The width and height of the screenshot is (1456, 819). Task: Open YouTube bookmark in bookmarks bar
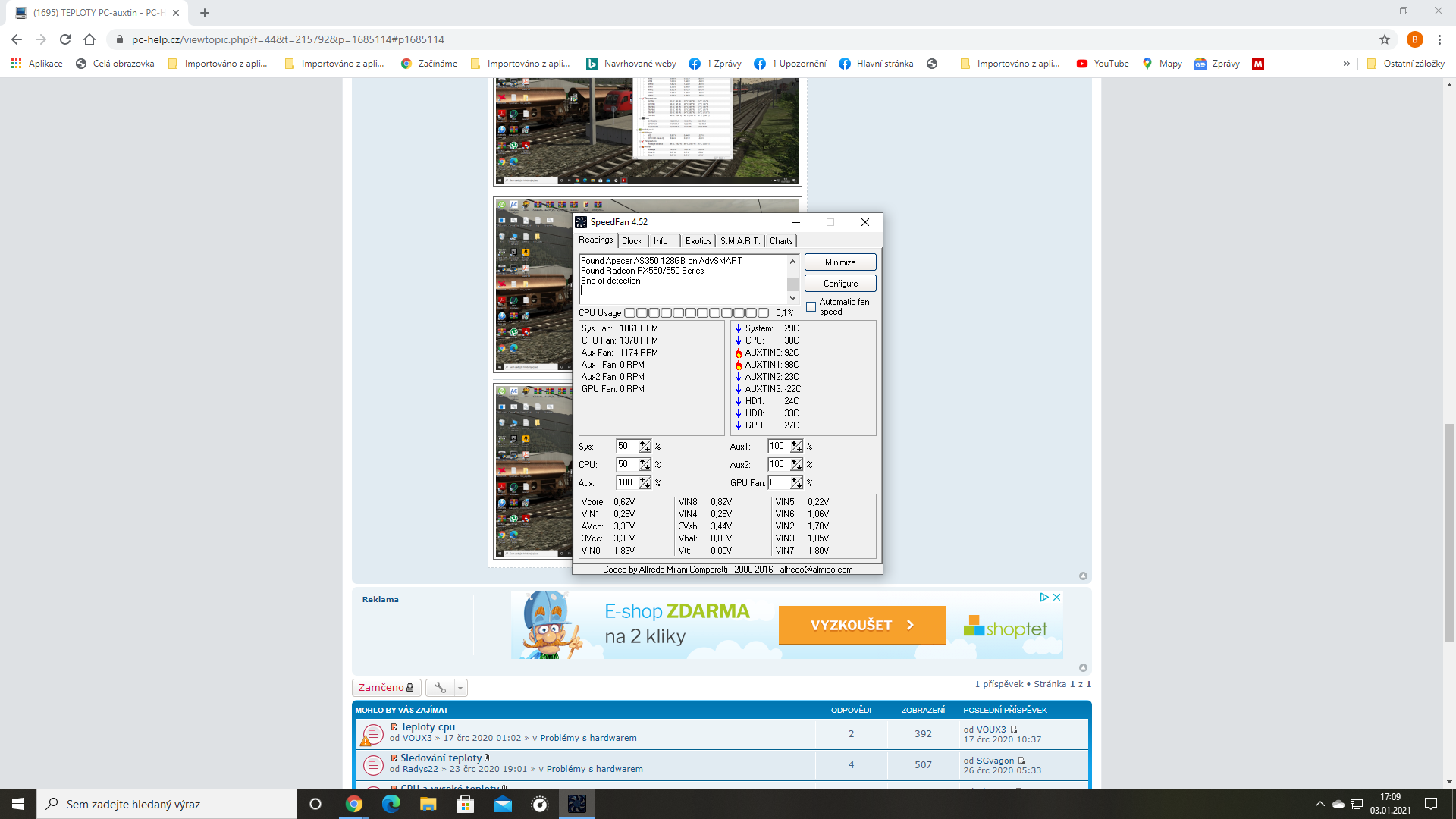click(x=1103, y=64)
